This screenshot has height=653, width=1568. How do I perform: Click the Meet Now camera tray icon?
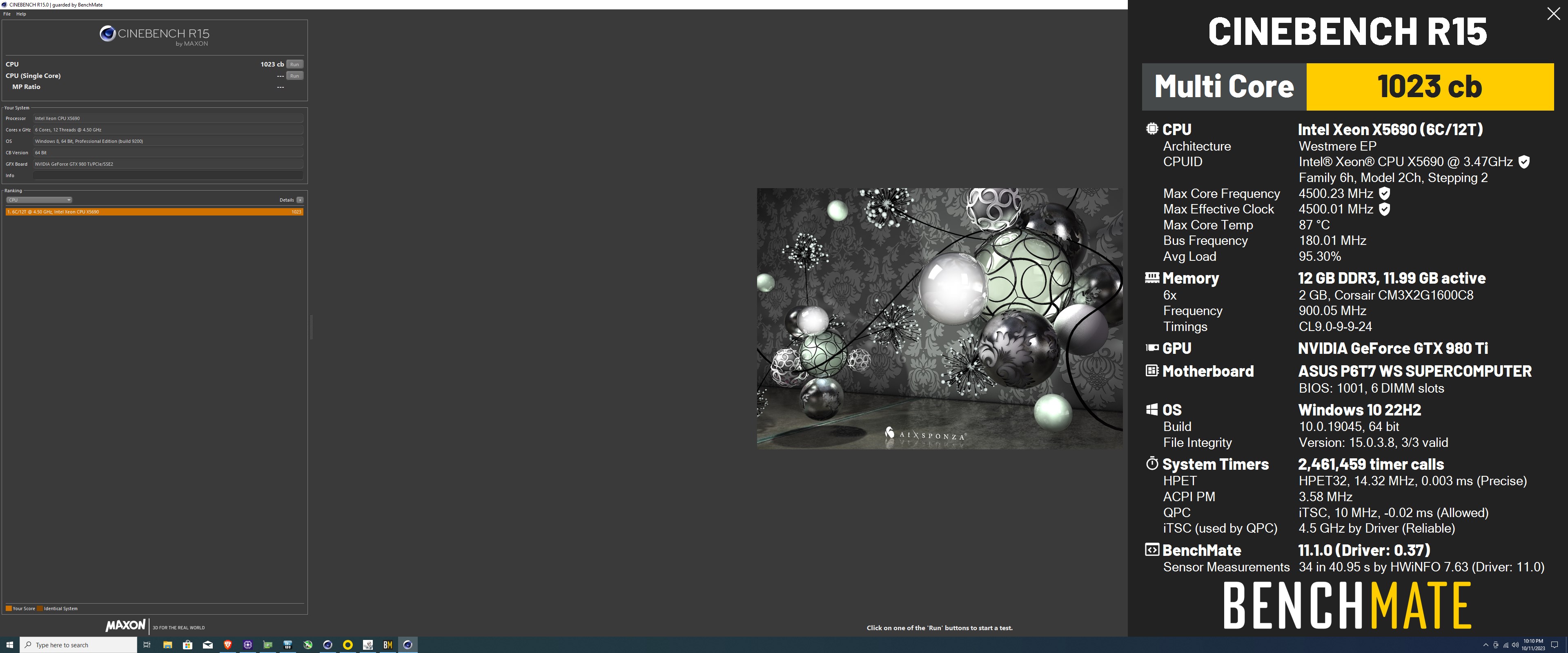pyautogui.click(x=1496, y=645)
